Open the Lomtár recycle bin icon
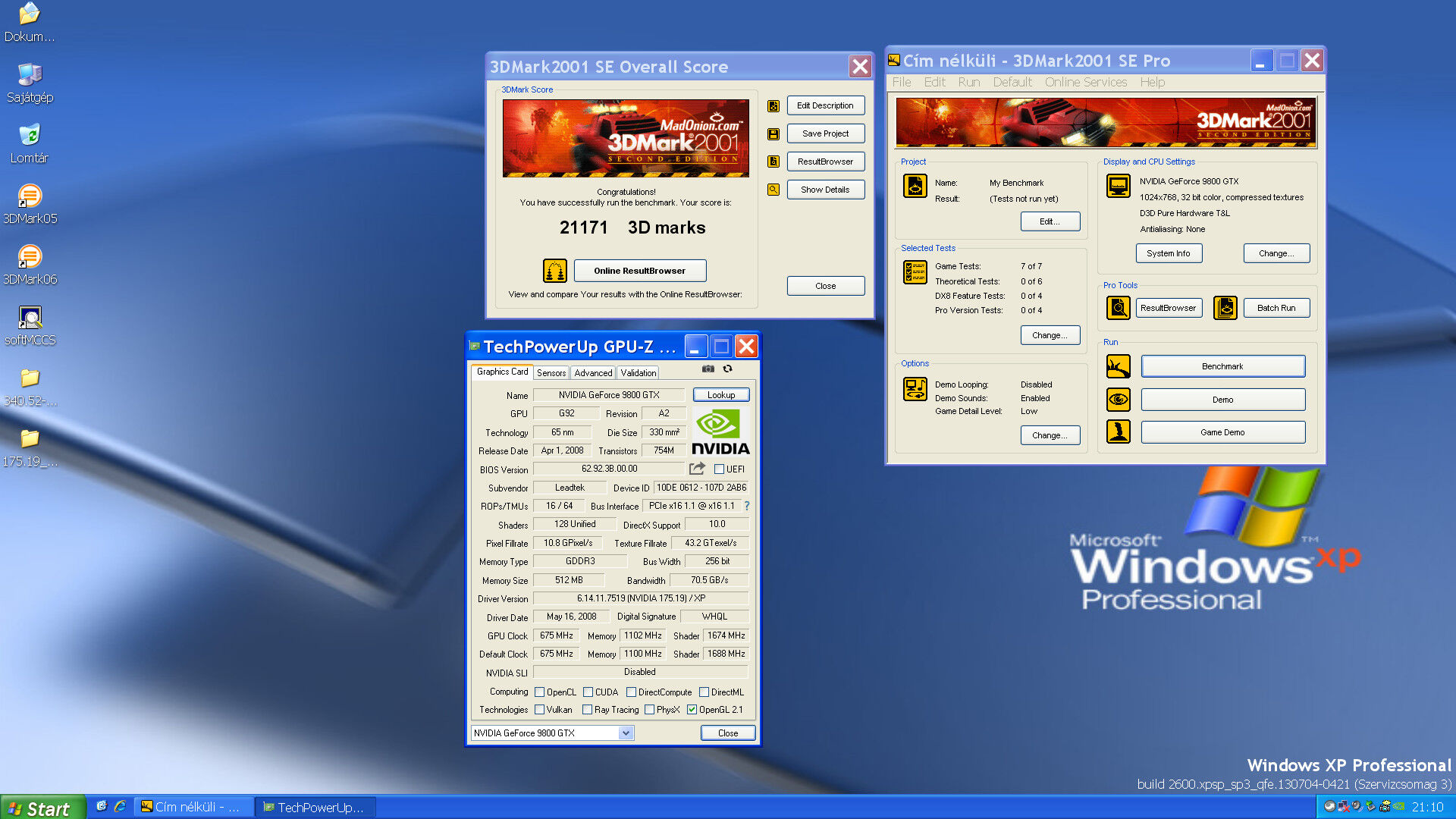The image size is (1456, 819). (x=30, y=144)
